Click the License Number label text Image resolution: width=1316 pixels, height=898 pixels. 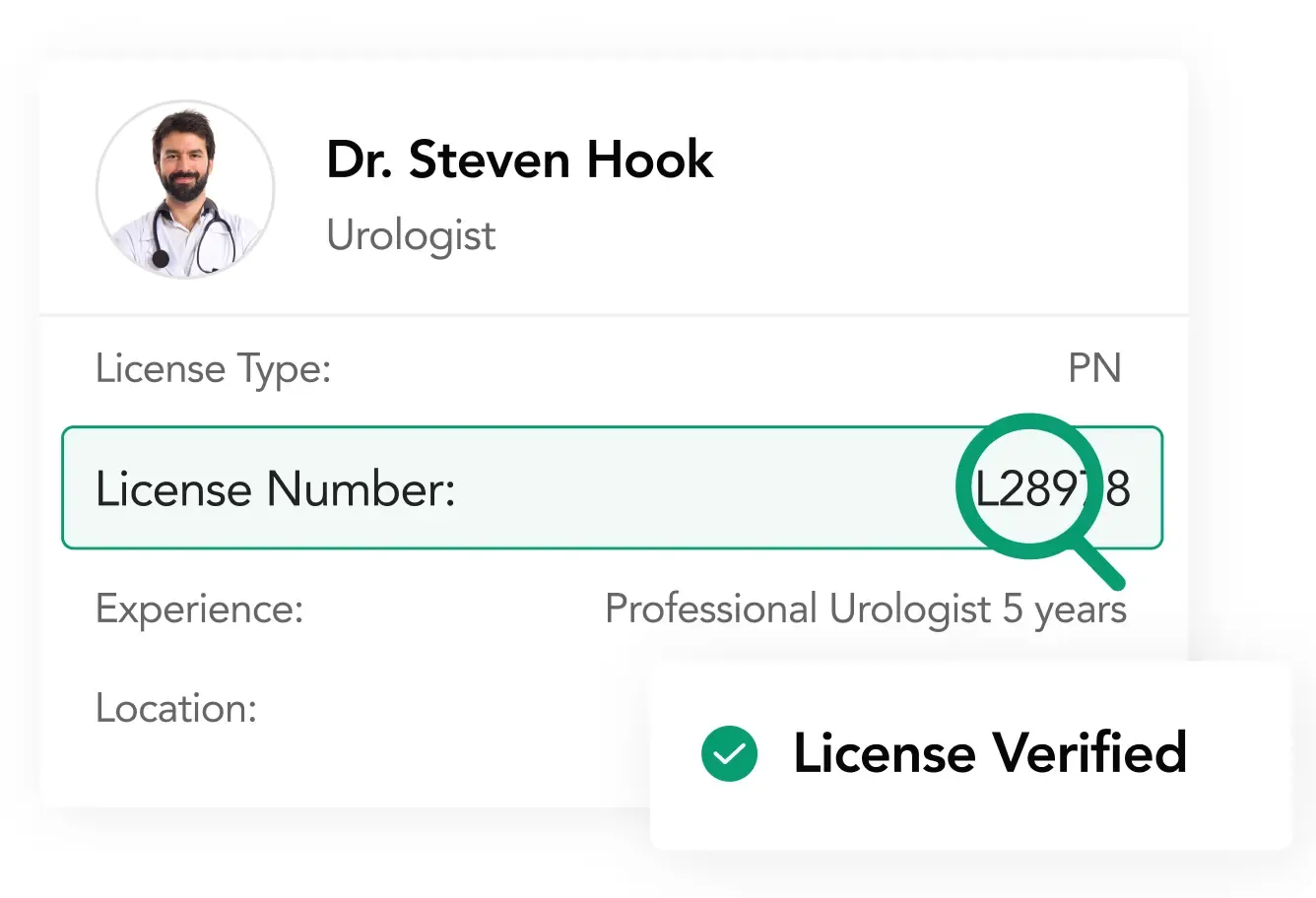coord(275,488)
